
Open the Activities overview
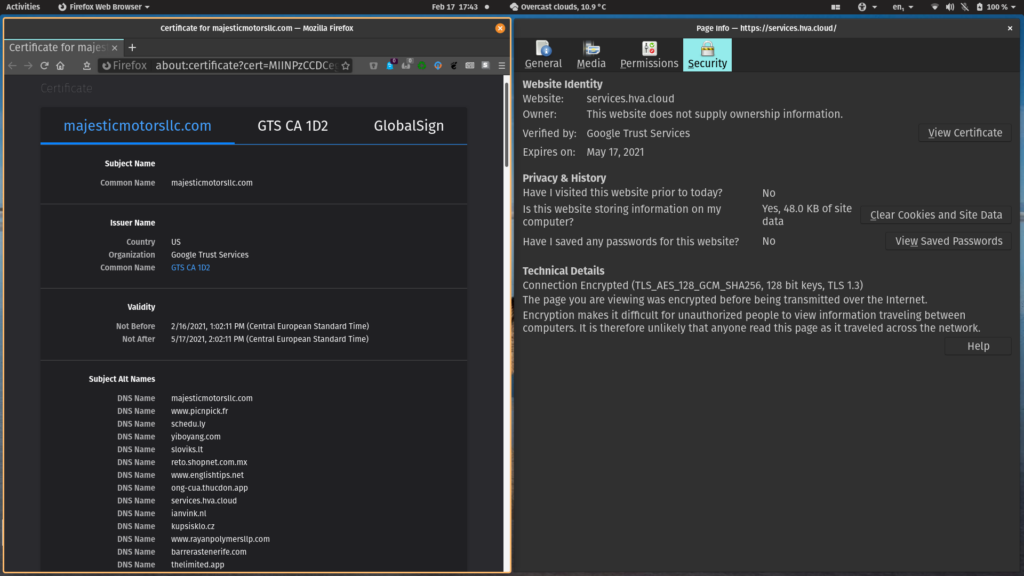click(x=23, y=7)
